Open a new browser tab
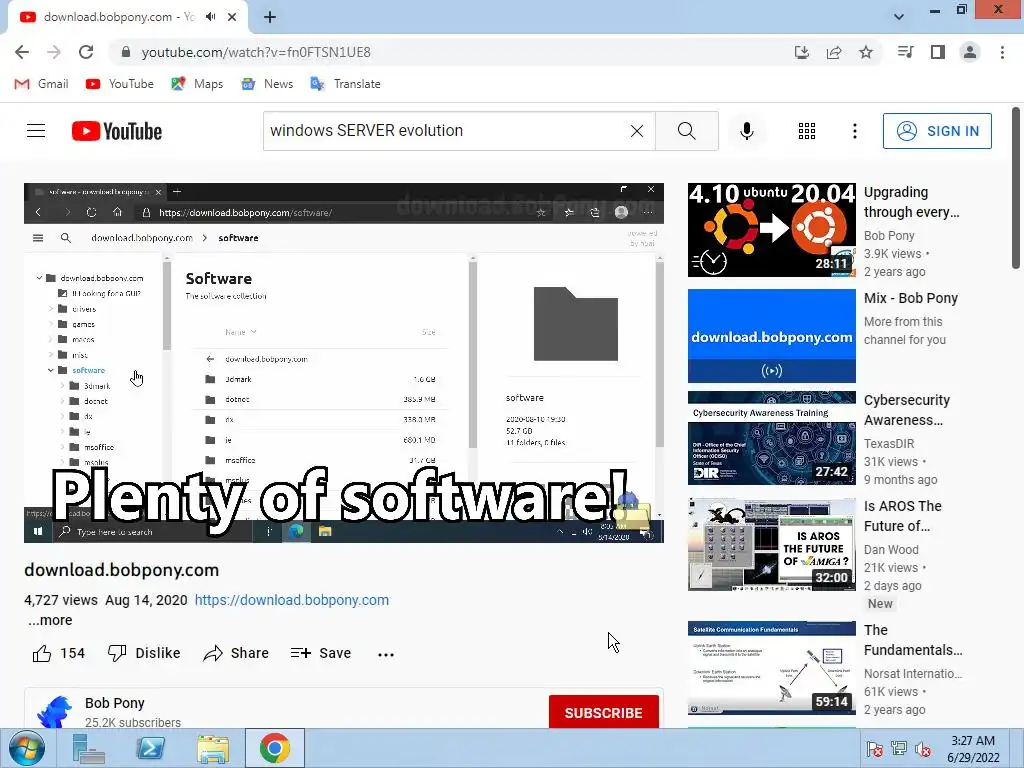Viewport: 1024px width, 768px height. tap(270, 17)
